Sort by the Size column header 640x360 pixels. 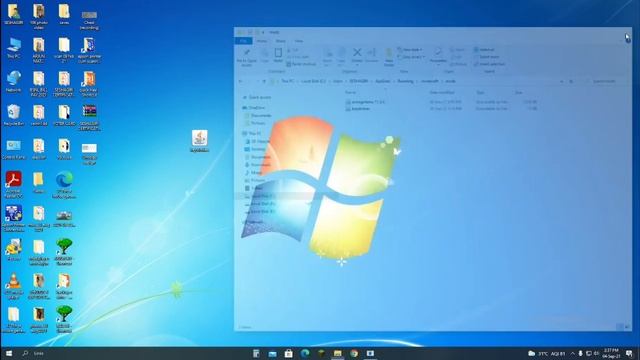[518, 93]
